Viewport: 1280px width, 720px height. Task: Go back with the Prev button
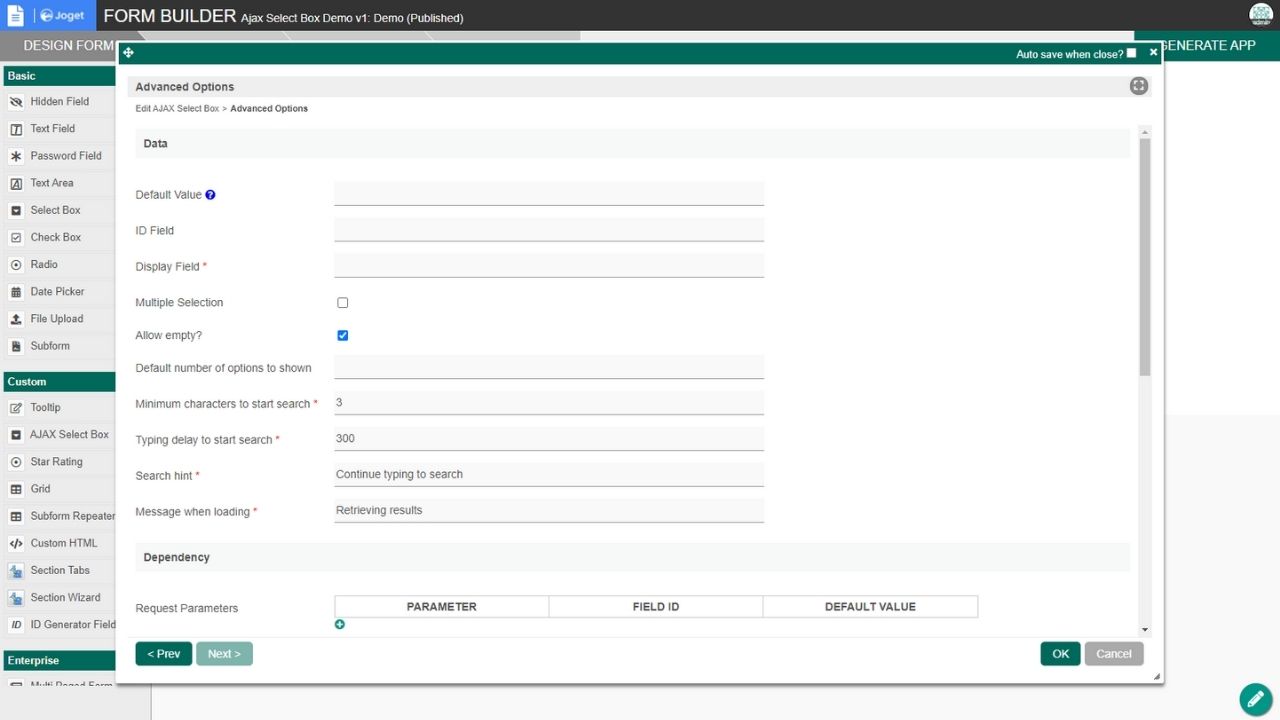click(163, 653)
